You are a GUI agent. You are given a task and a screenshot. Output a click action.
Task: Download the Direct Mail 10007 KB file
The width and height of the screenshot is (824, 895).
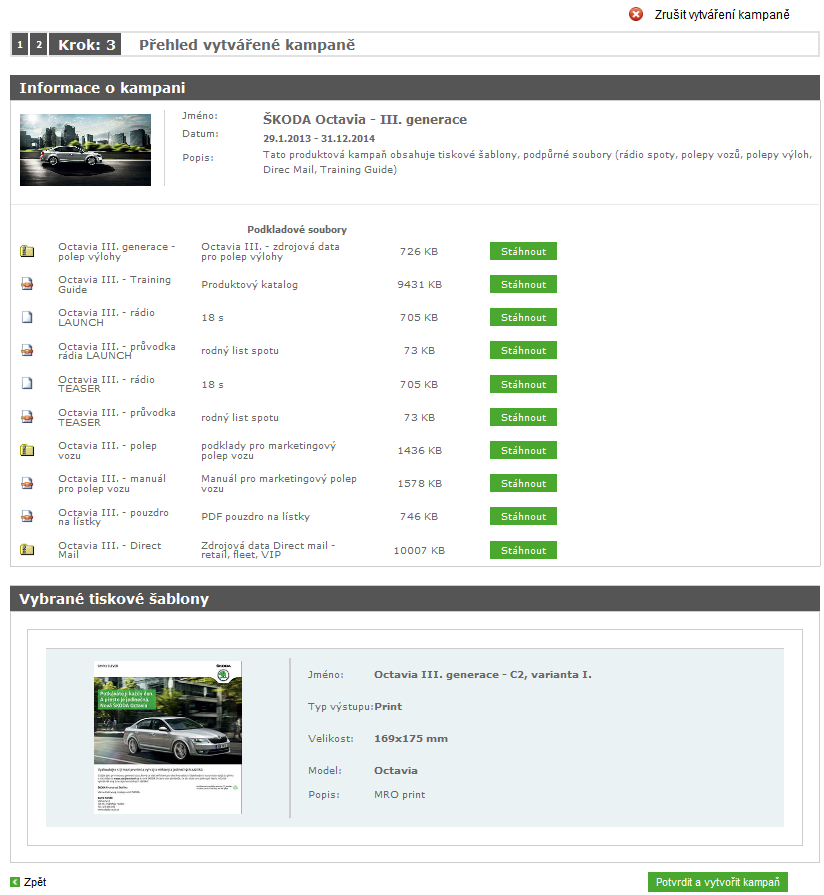coord(523,550)
